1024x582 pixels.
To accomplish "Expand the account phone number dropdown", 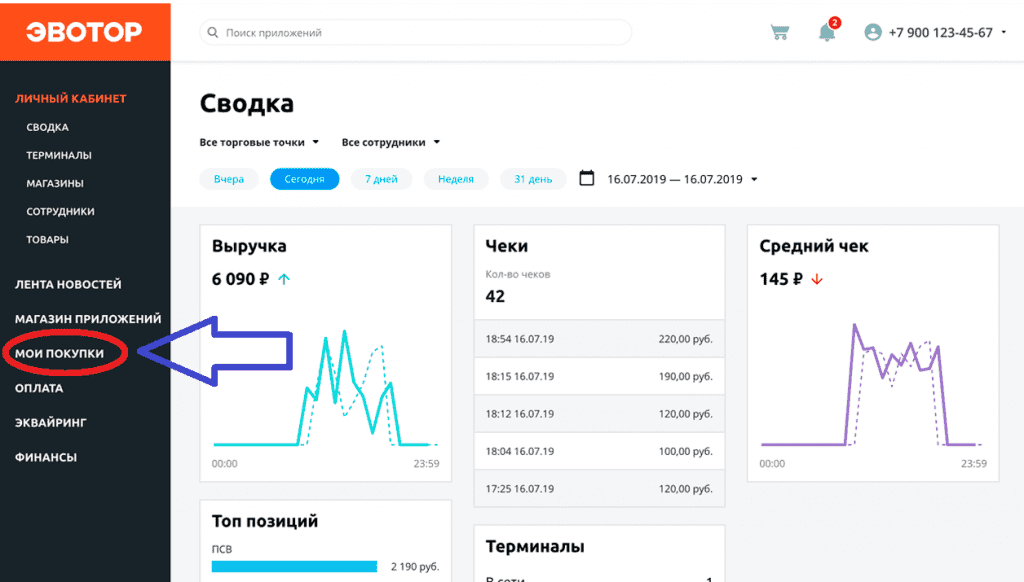I will click(1004, 32).
